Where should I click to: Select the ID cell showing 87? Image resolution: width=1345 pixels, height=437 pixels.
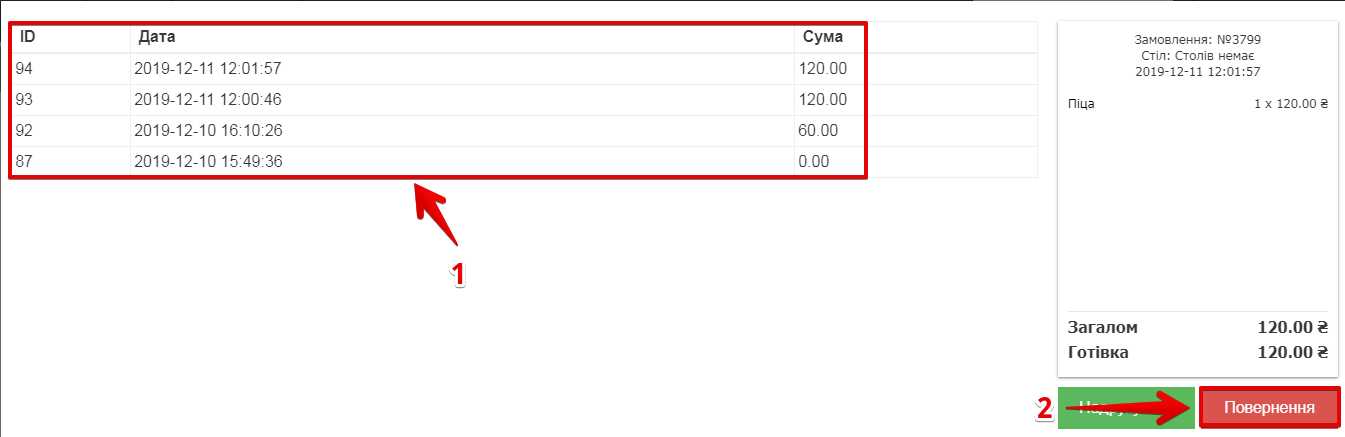click(x=25, y=162)
